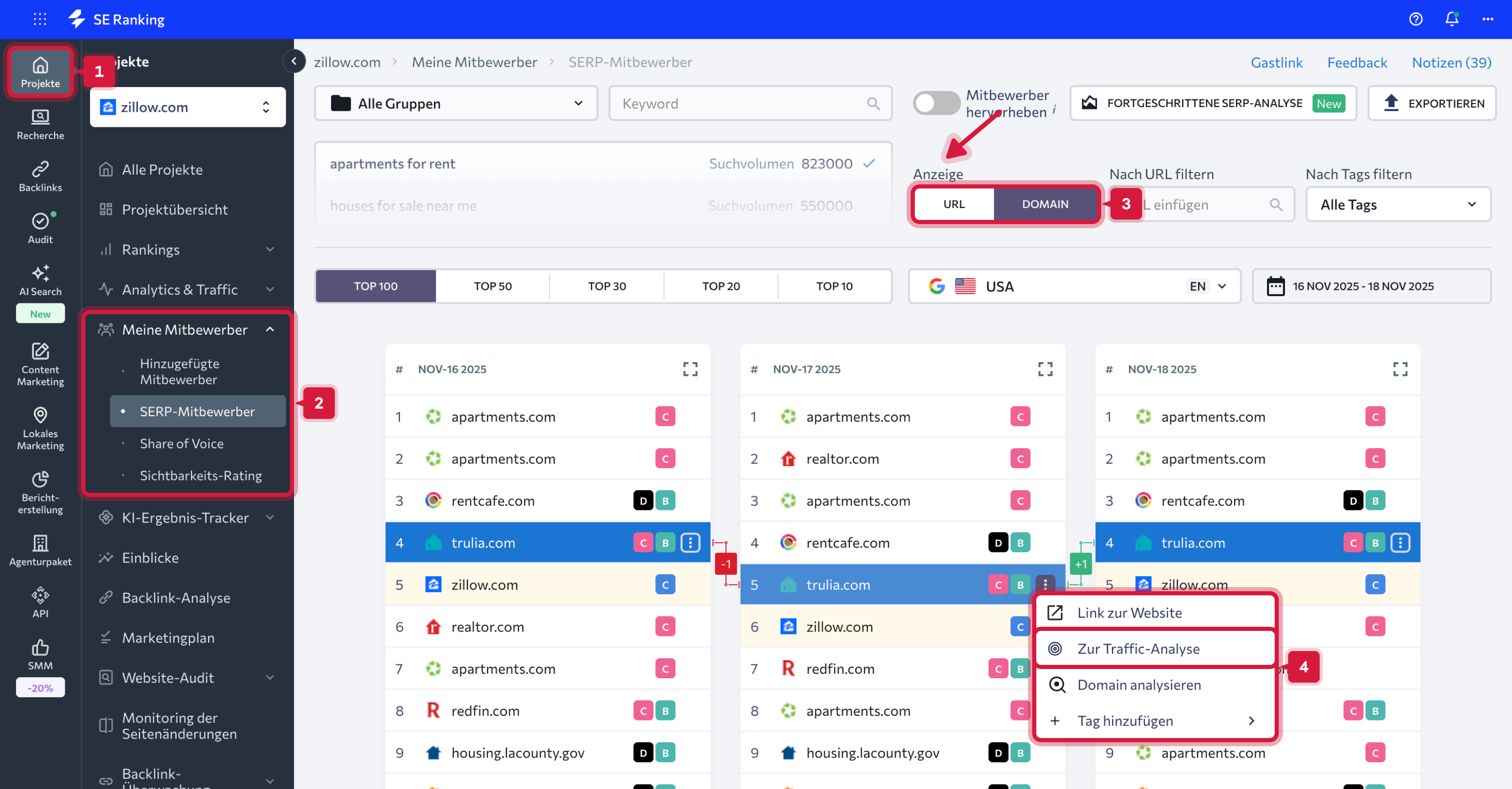Open the Alle Tags filter dropdown
Screen dimensions: 1512x789
pyautogui.click(x=1398, y=204)
